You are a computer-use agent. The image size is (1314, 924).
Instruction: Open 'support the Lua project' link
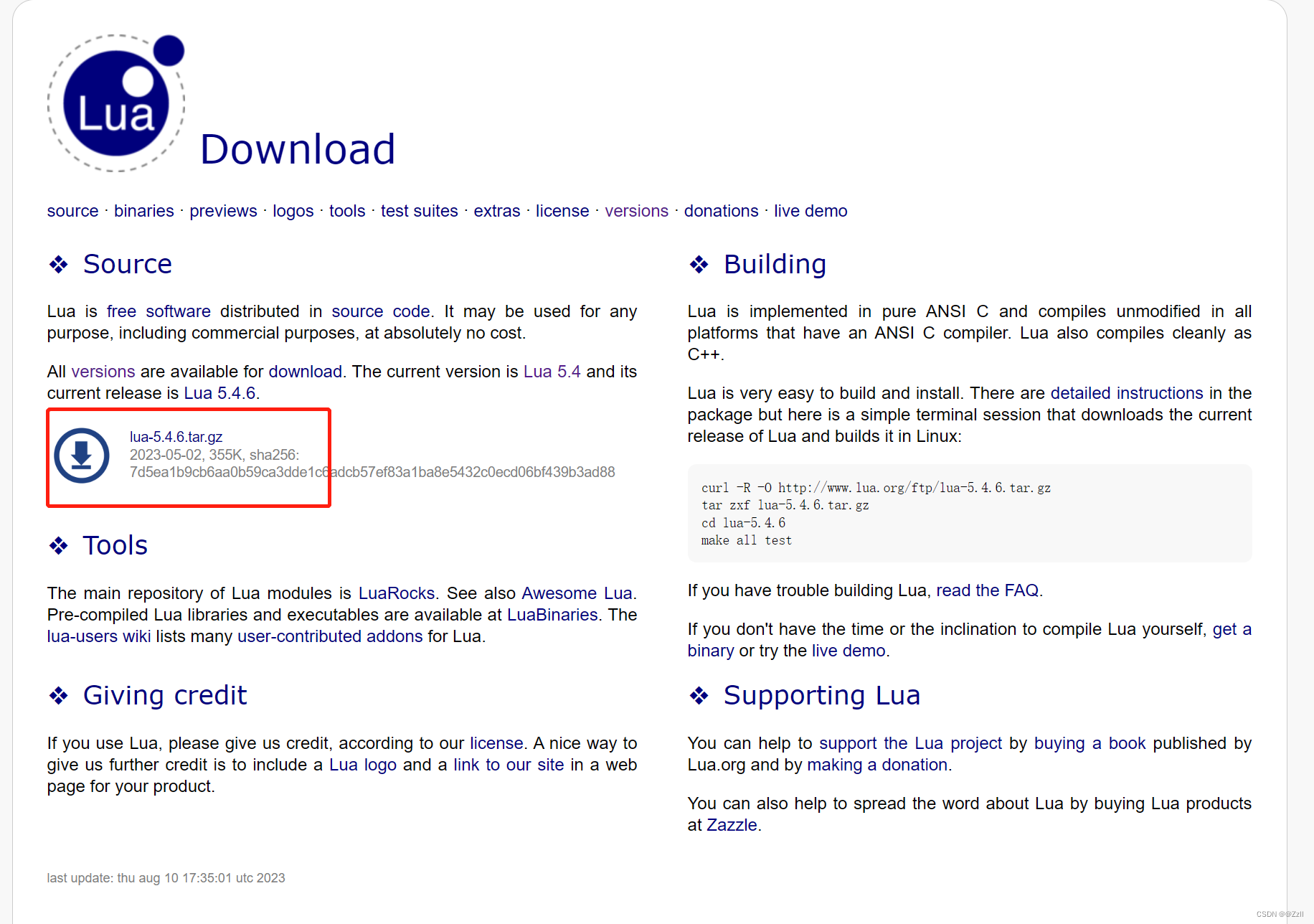click(910, 743)
